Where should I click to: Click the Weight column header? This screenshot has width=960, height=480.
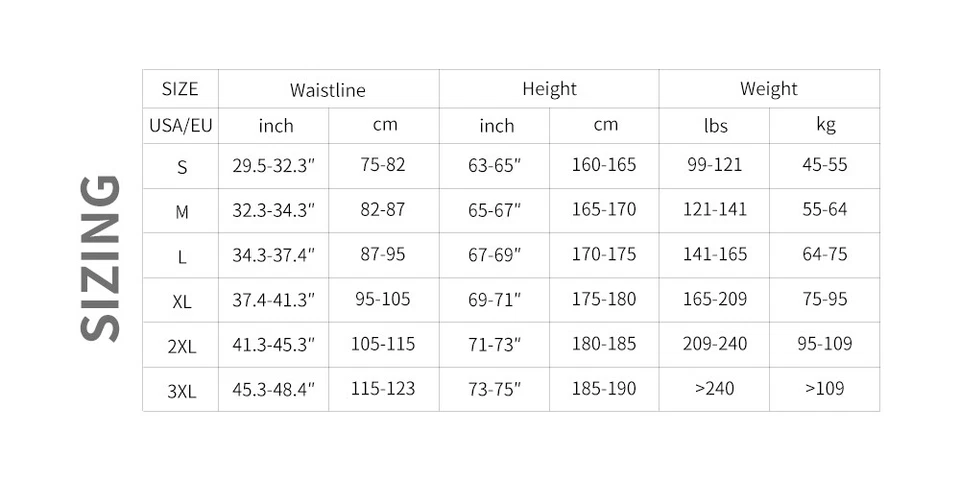coord(769,89)
